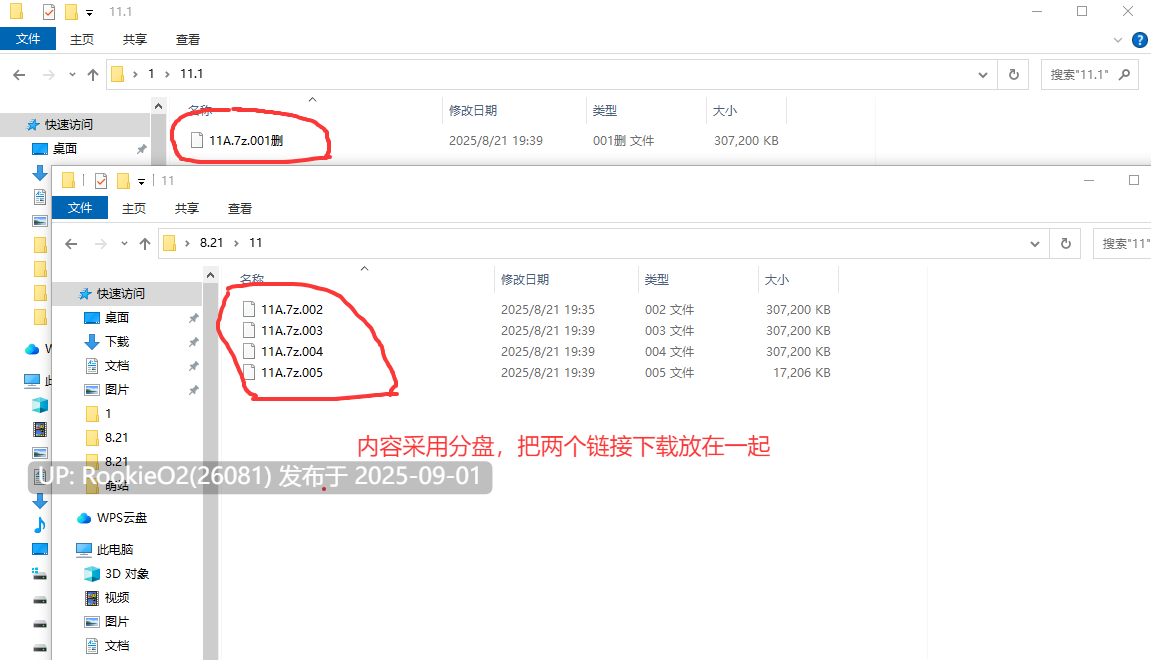Open the 共享 tab in window 11

[186, 208]
